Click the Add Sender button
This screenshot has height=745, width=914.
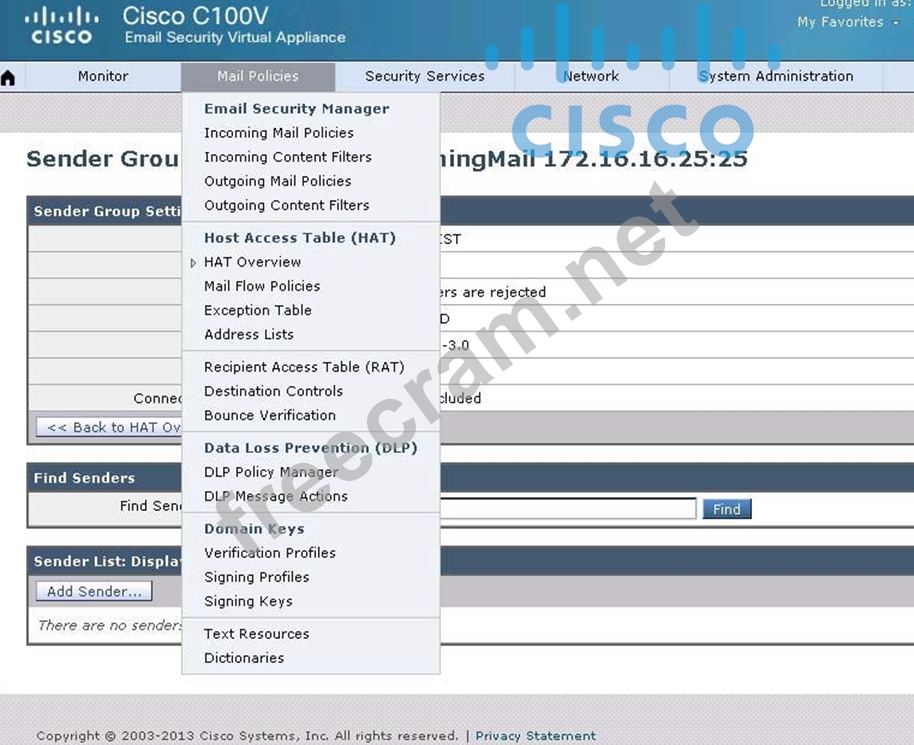(x=94, y=591)
